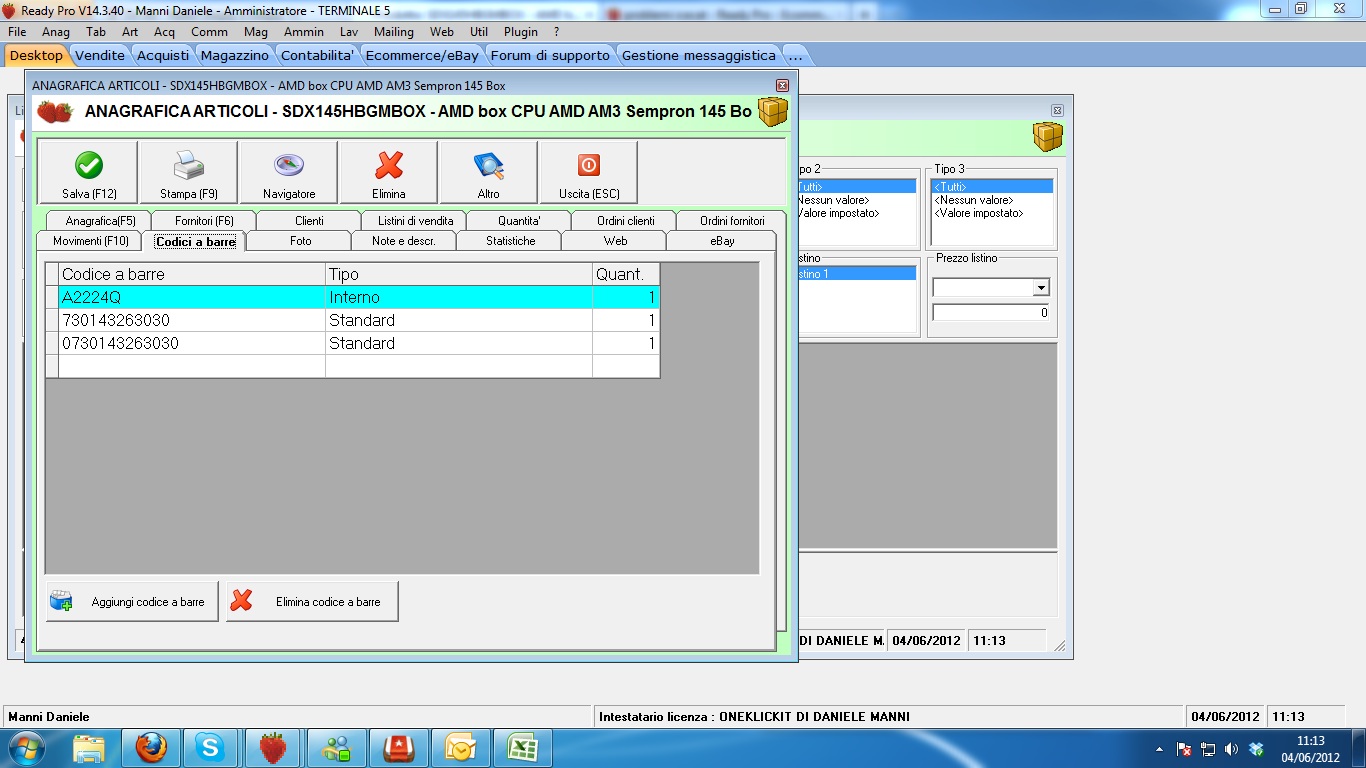The image size is (1366, 768).
Task: Open the Windows Start menu
Action: pos(25,748)
